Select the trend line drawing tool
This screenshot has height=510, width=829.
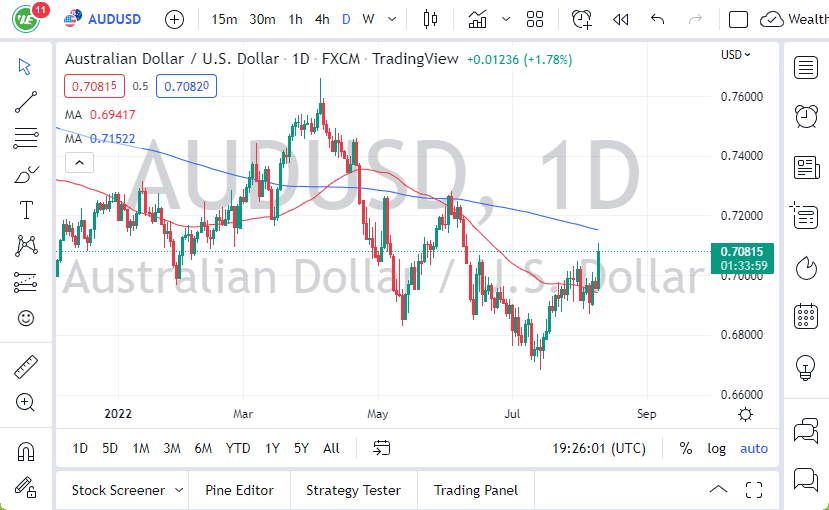tap(26, 101)
